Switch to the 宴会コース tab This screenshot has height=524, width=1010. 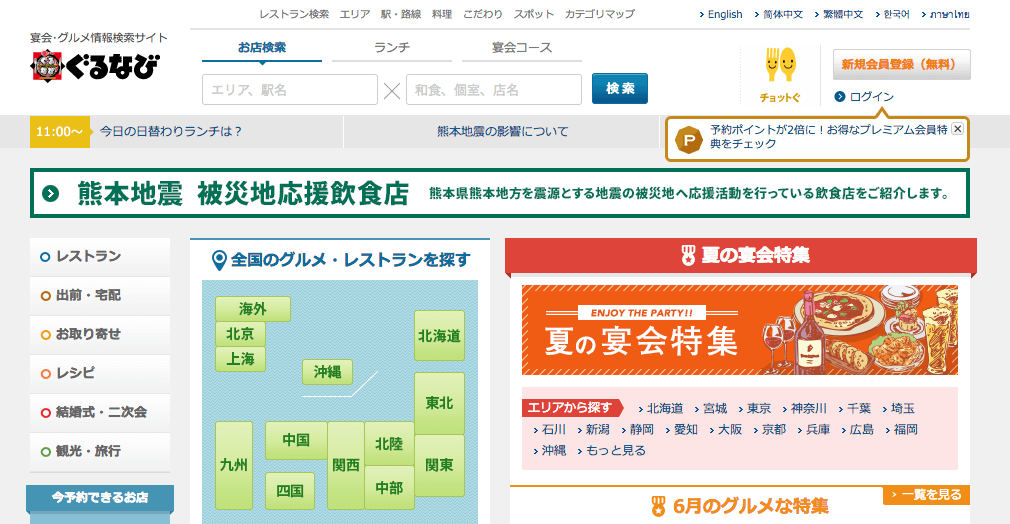(x=522, y=48)
